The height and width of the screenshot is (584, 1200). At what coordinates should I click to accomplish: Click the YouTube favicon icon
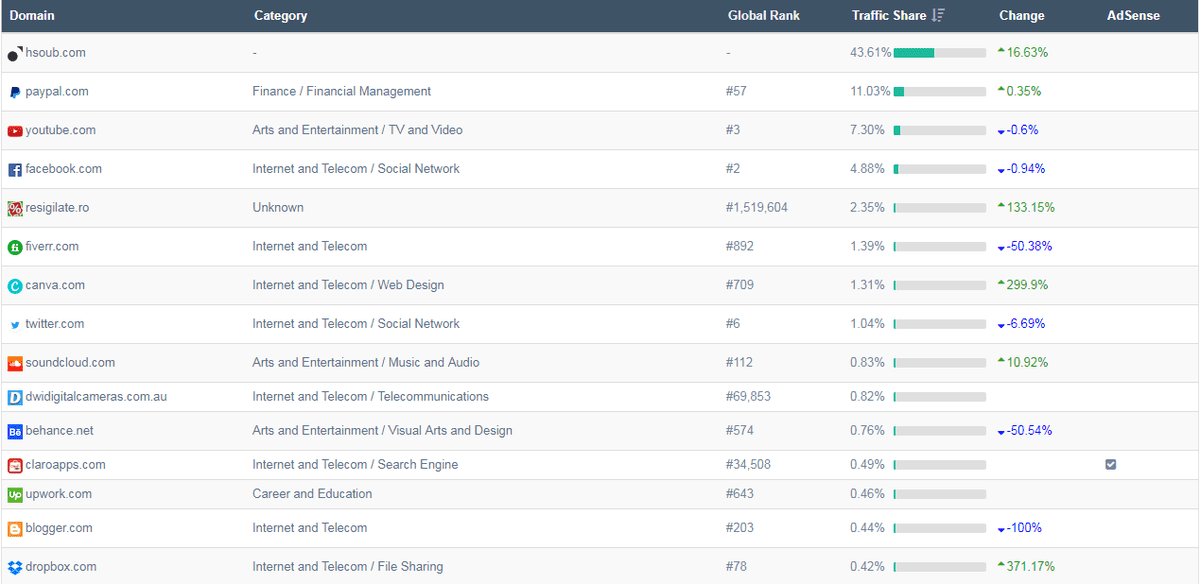pos(15,131)
